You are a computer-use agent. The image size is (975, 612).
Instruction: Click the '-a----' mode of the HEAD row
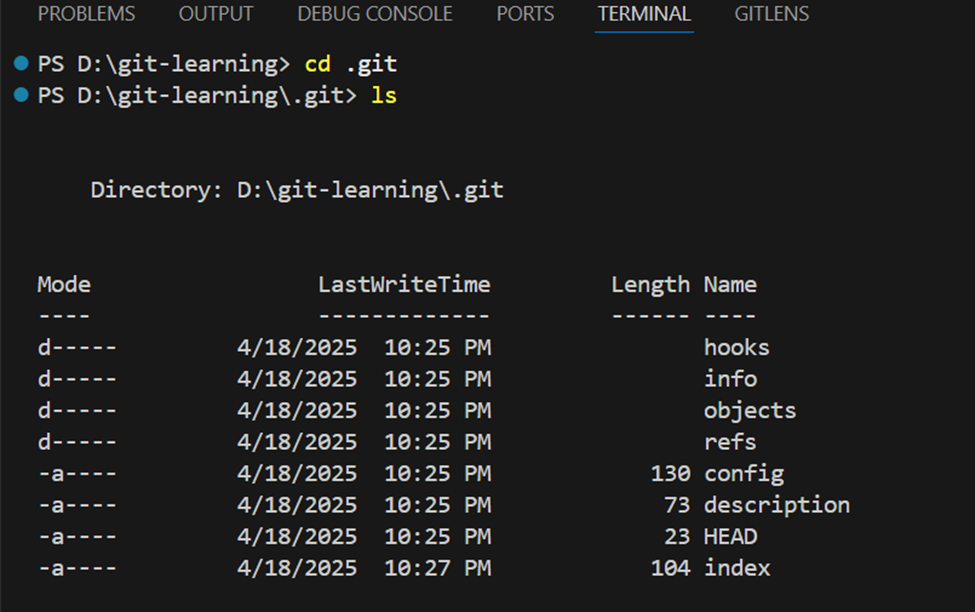[77, 536]
